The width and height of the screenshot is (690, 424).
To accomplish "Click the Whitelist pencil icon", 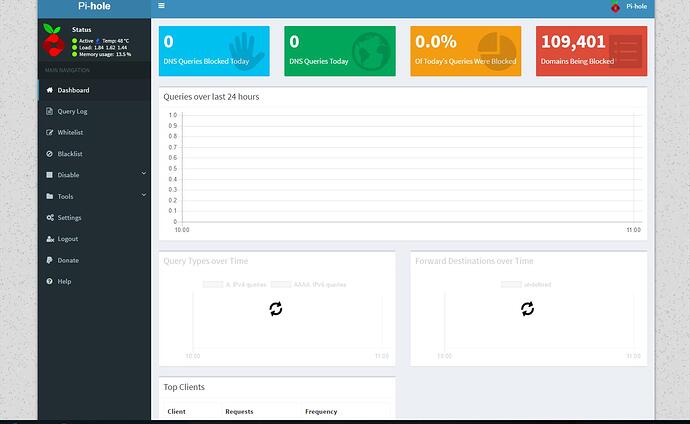I will (x=49, y=132).
